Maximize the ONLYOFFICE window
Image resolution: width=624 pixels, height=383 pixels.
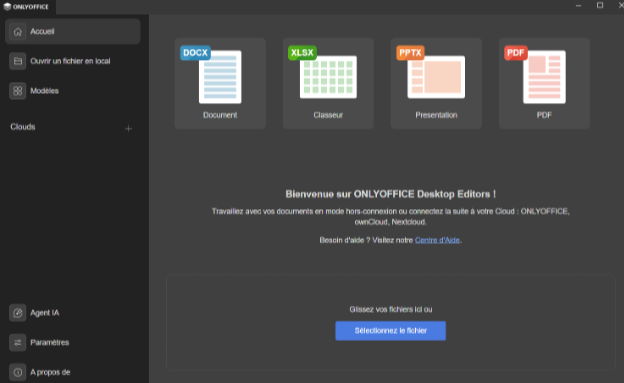(600, 5)
